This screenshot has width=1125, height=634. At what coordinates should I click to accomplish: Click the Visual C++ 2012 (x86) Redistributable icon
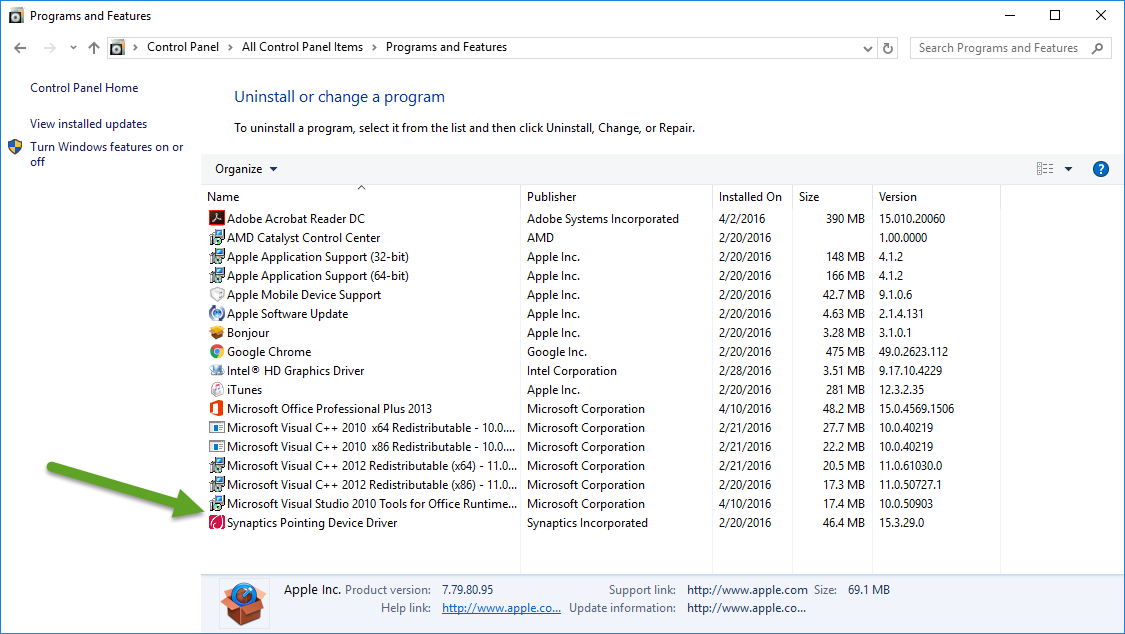(x=216, y=484)
